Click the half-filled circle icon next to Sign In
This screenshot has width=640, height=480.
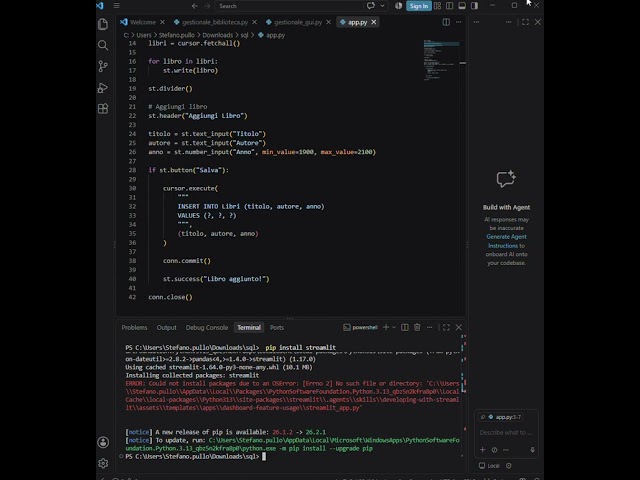point(398,6)
